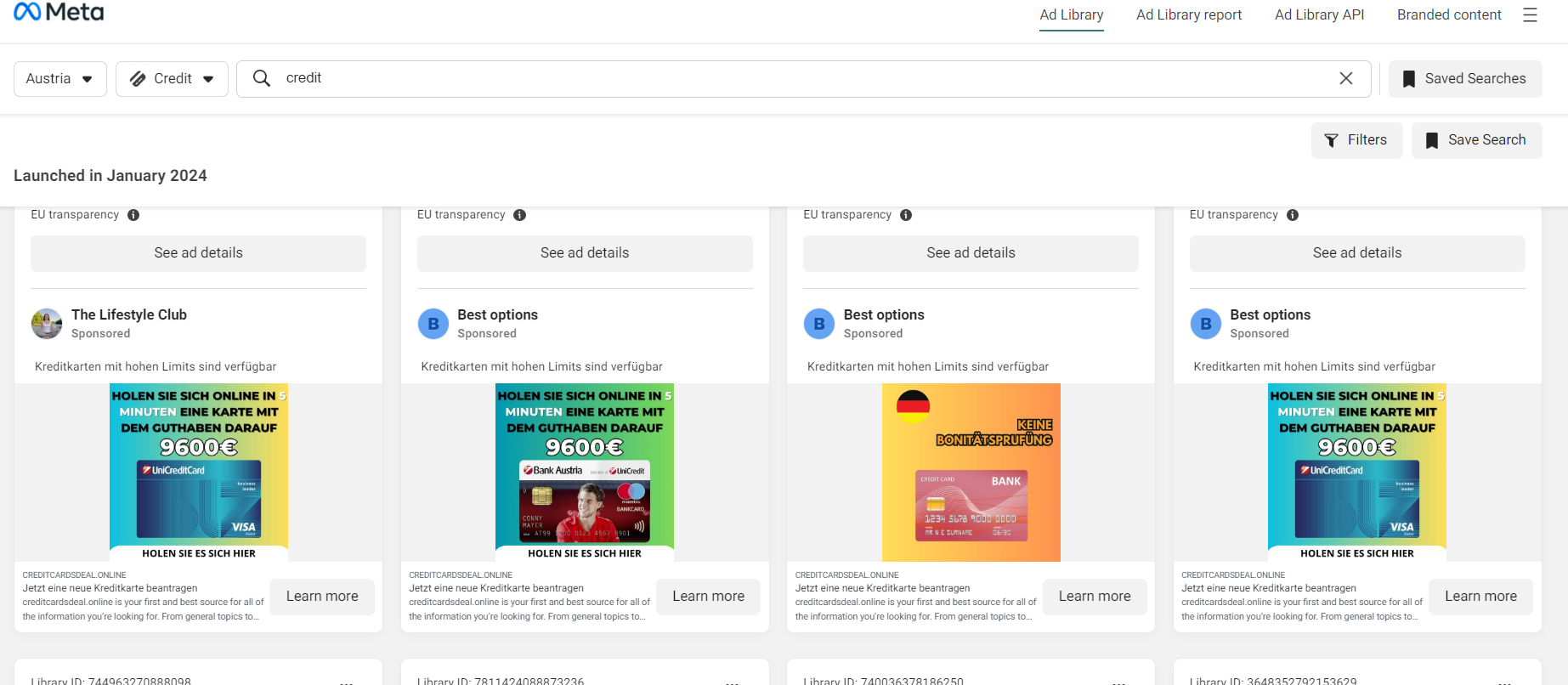The width and height of the screenshot is (1568, 685).
Task: Open the Bank Austria card ad image
Action: (585, 473)
